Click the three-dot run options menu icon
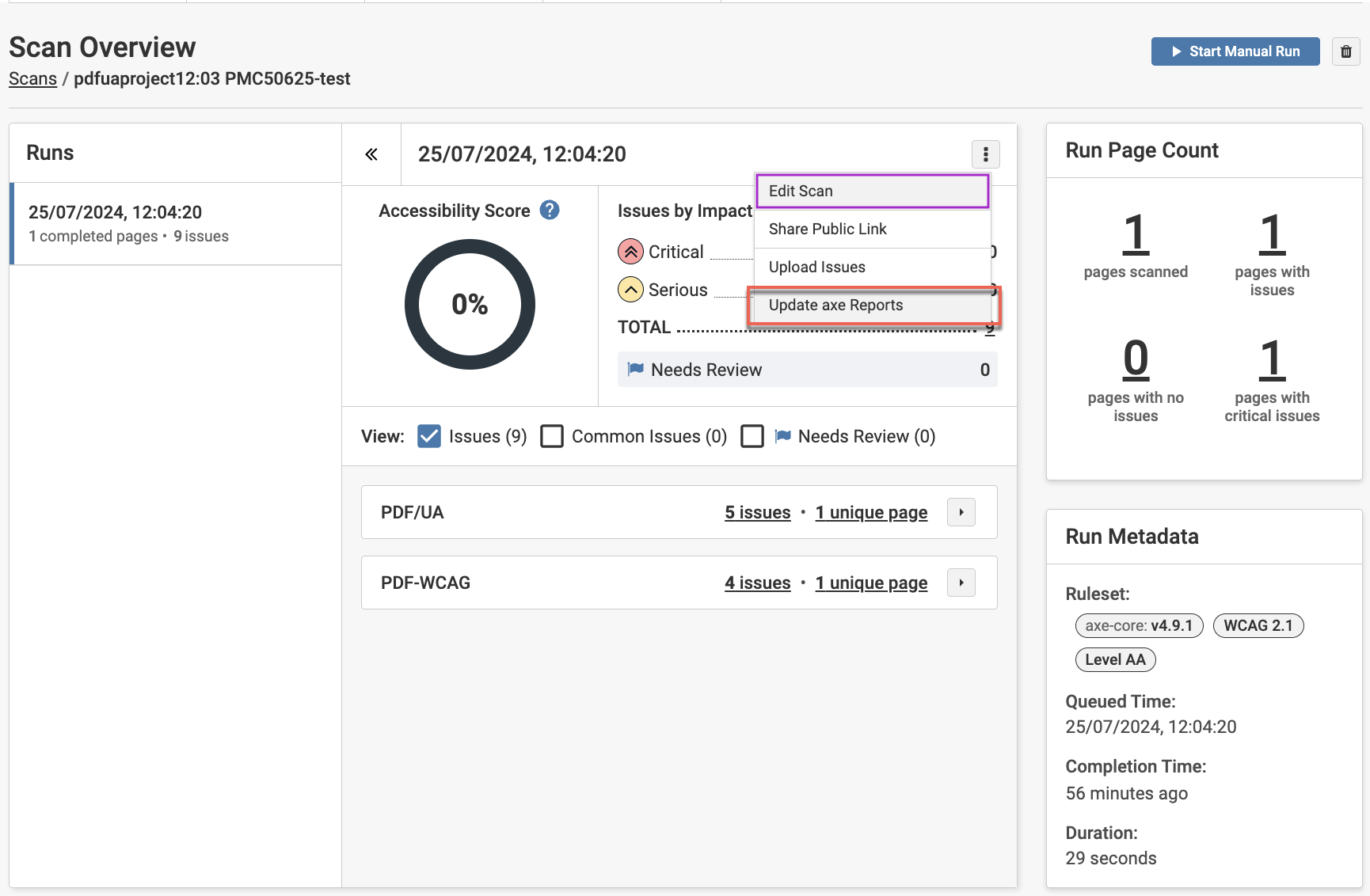Screen dimensions: 1370x896 [985, 154]
